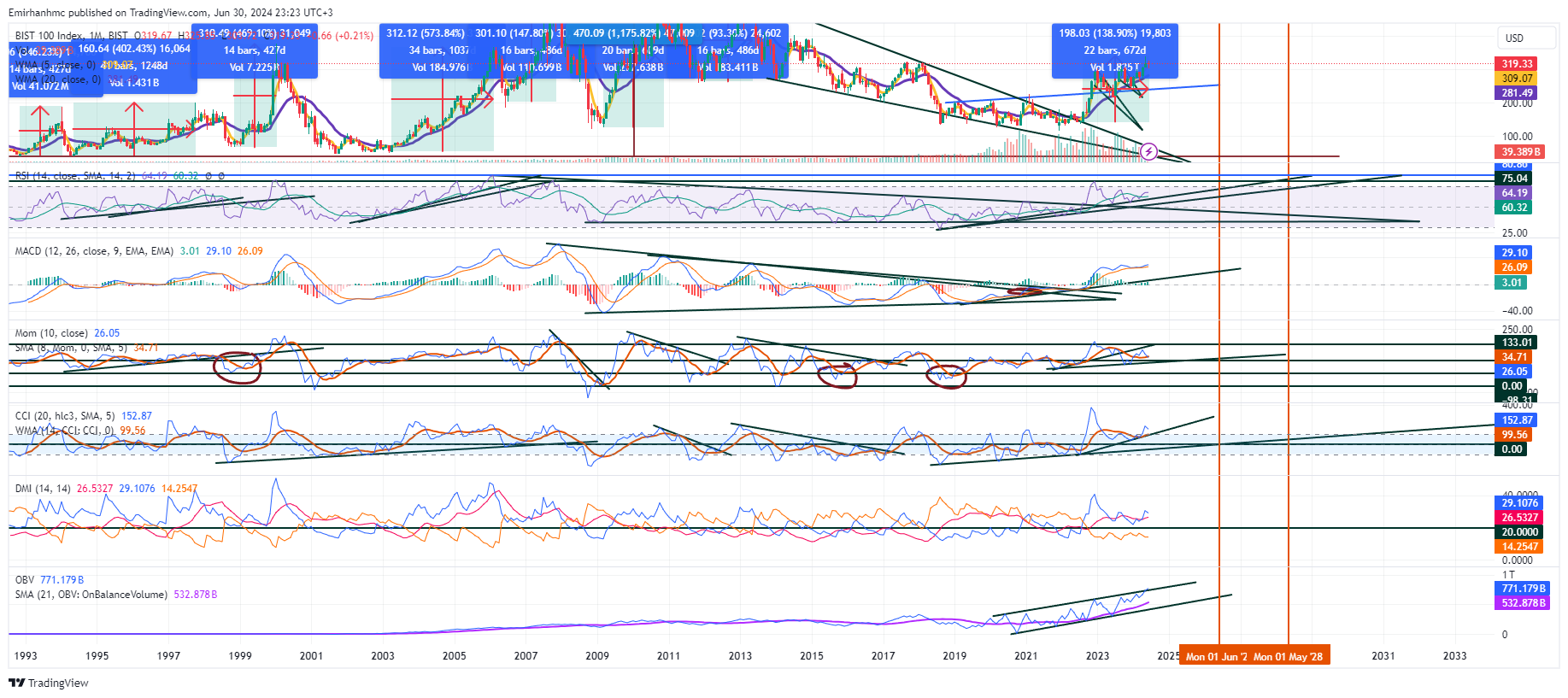Click the 34.71 momentum SMA label
The image size is (1568, 698).
tap(1515, 357)
